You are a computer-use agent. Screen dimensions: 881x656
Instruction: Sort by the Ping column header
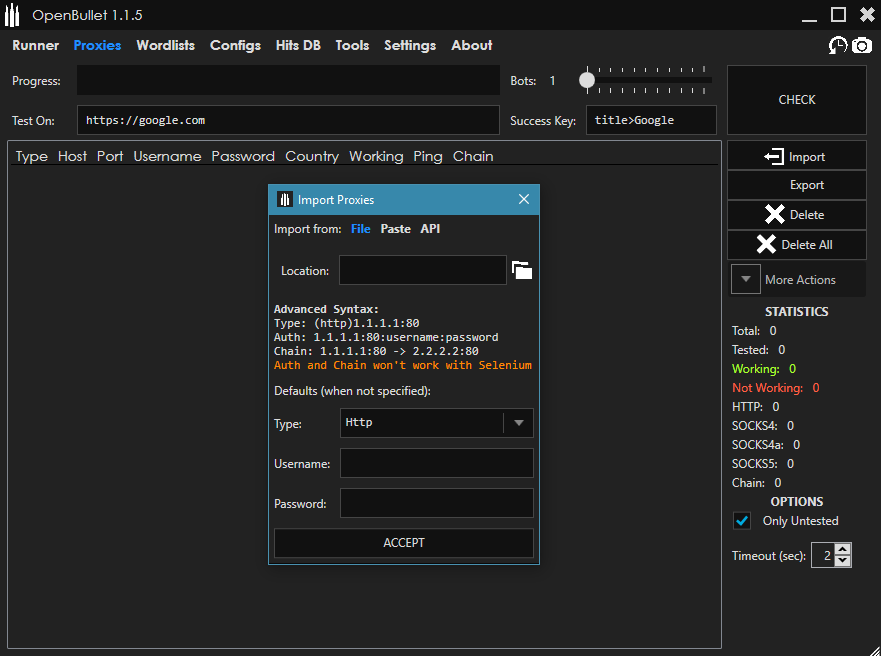click(x=428, y=156)
